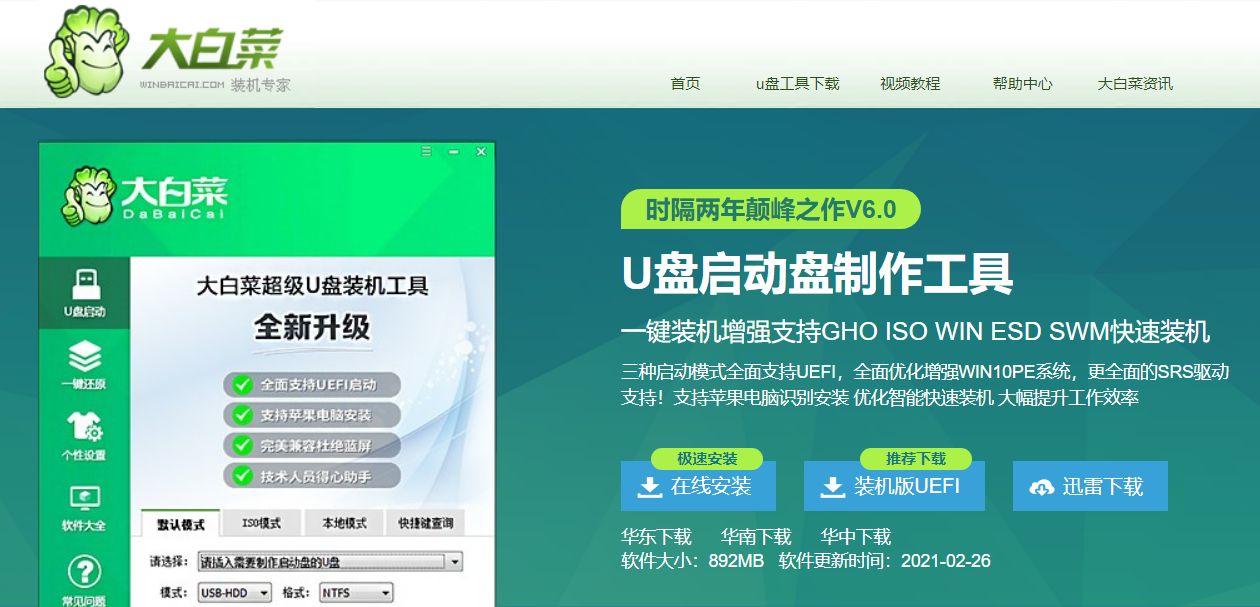Click the 支持苹果电脑安装 check icon
The image size is (1260, 607).
pyautogui.click(x=242, y=414)
